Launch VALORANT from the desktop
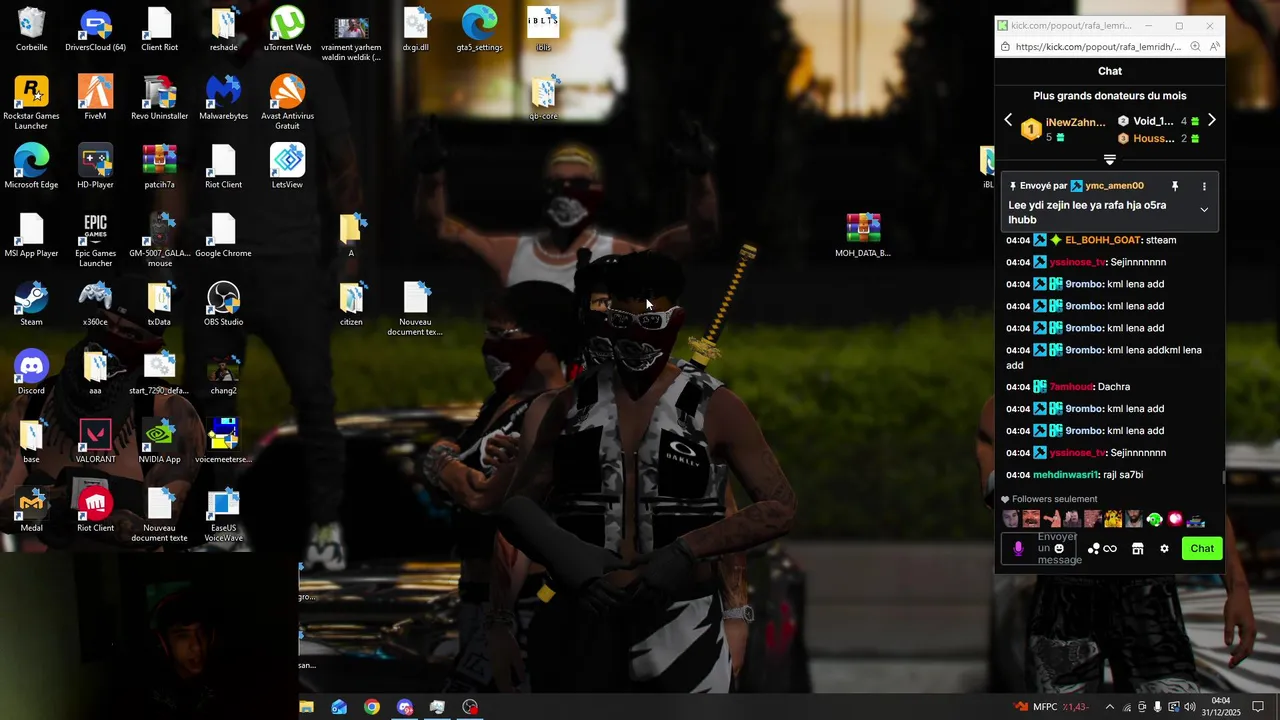The width and height of the screenshot is (1280, 720). pyautogui.click(x=95, y=441)
